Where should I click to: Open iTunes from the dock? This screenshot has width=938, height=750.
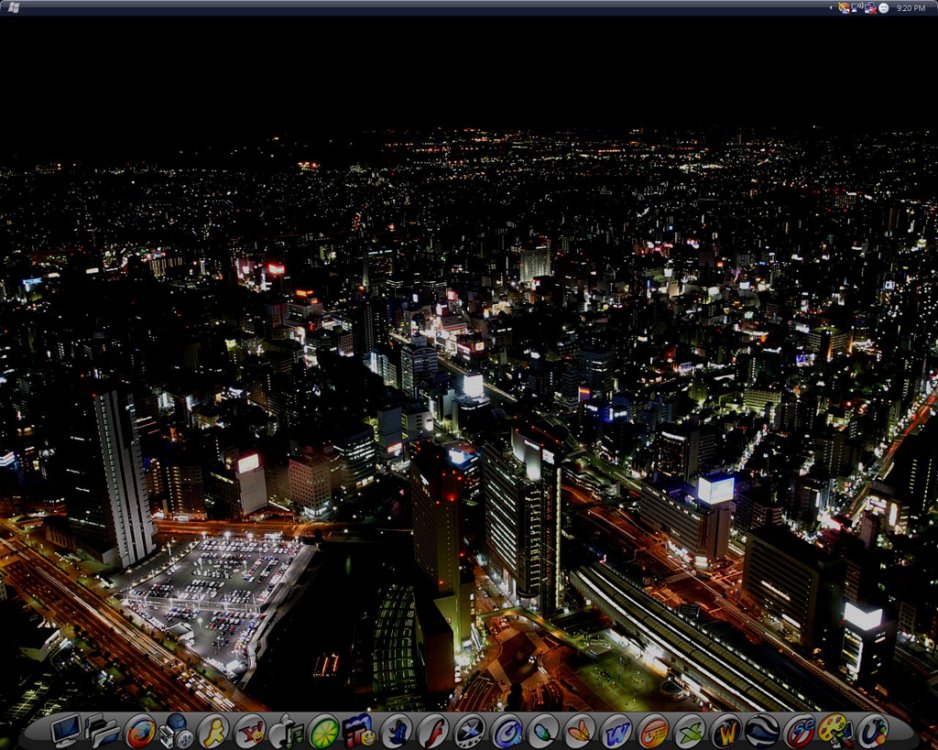287,730
